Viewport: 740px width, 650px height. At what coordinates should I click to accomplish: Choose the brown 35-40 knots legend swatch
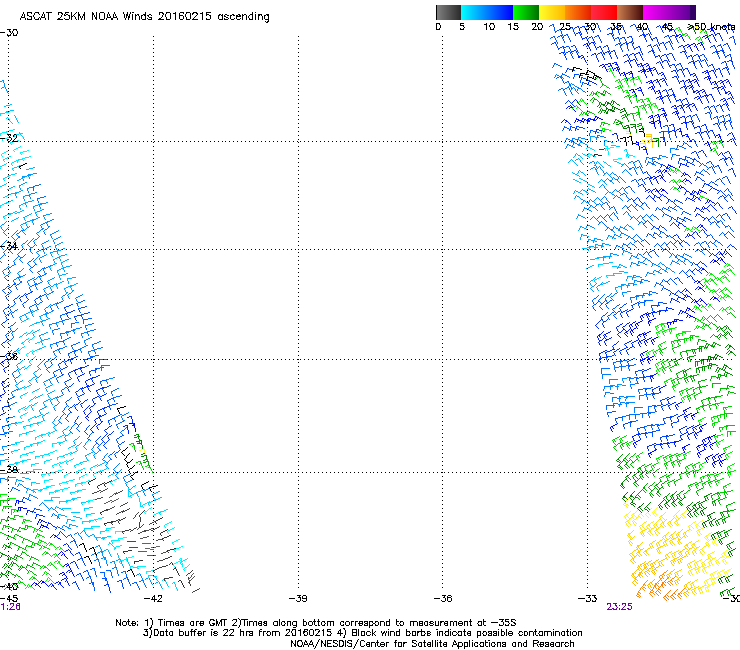coord(630,12)
